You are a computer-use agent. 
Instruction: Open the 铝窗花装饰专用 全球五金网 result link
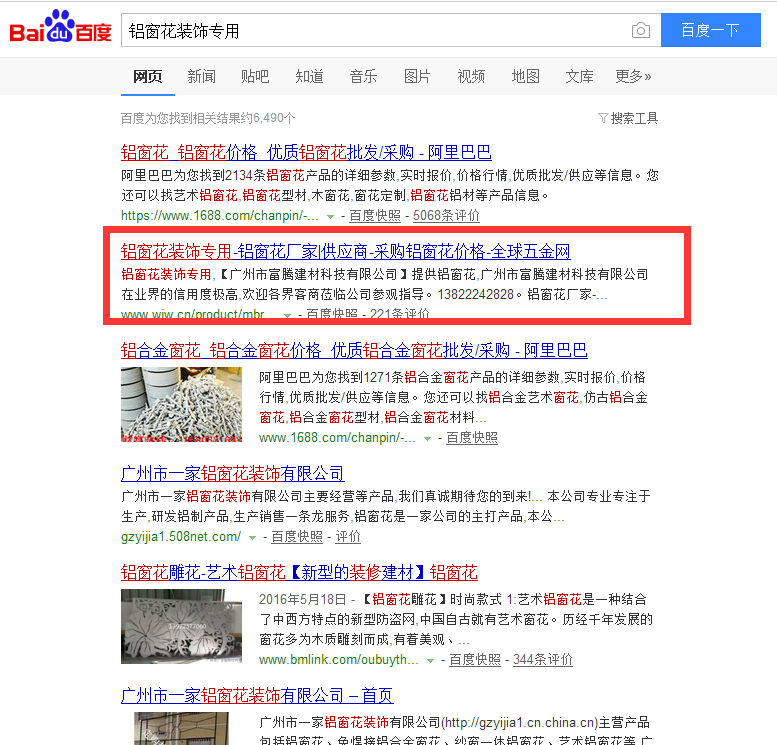345,251
